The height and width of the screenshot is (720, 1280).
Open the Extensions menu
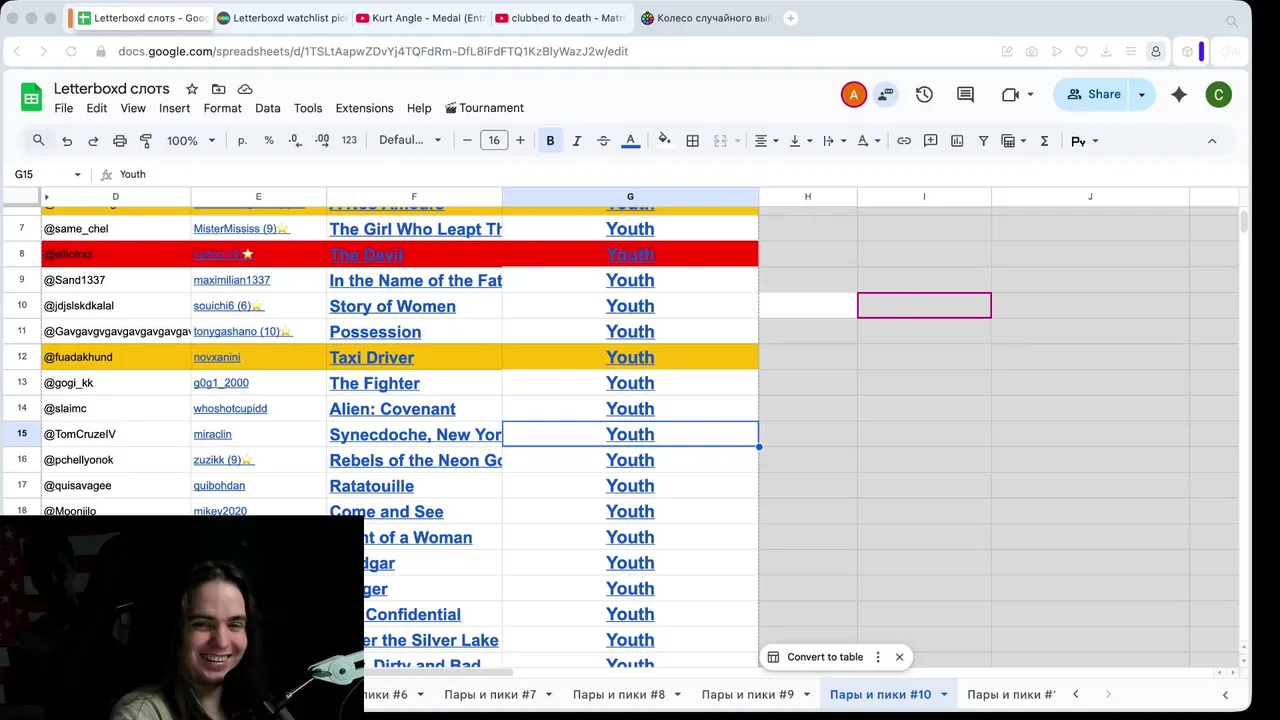click(364, 108)
